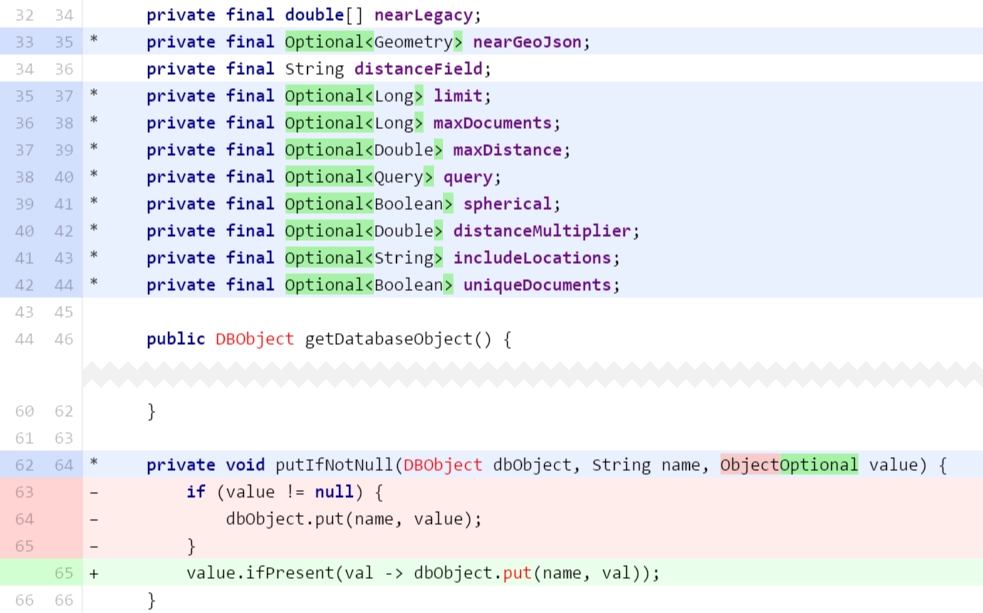
Task: Click the removed 'dbObject.put(name, value);' statement
Action: click(x=354, y=519)
